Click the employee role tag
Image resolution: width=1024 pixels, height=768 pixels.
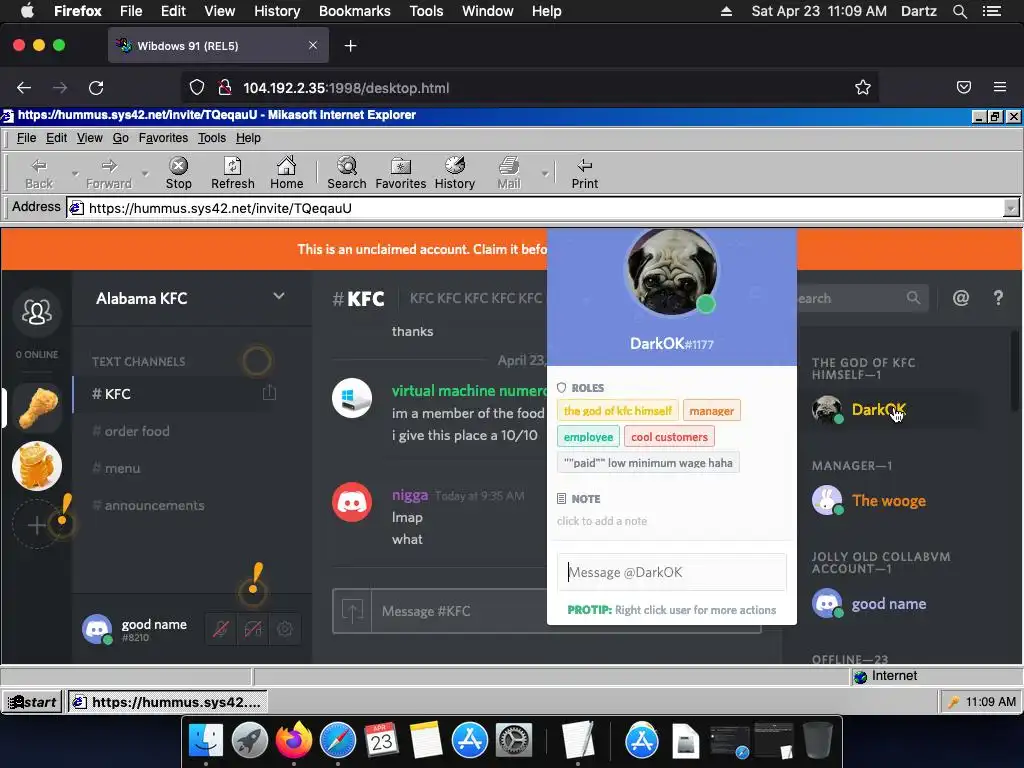[x=588, y=437]
